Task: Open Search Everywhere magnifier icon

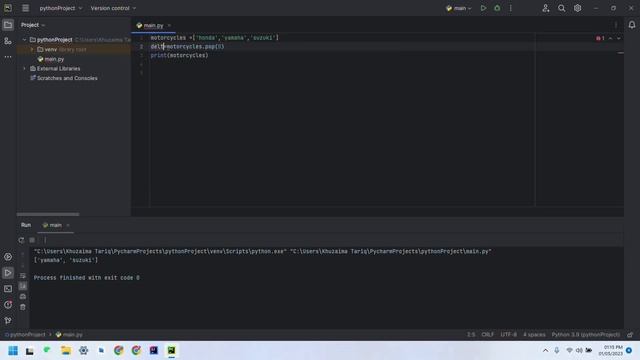Action: (x=562, y=8)
